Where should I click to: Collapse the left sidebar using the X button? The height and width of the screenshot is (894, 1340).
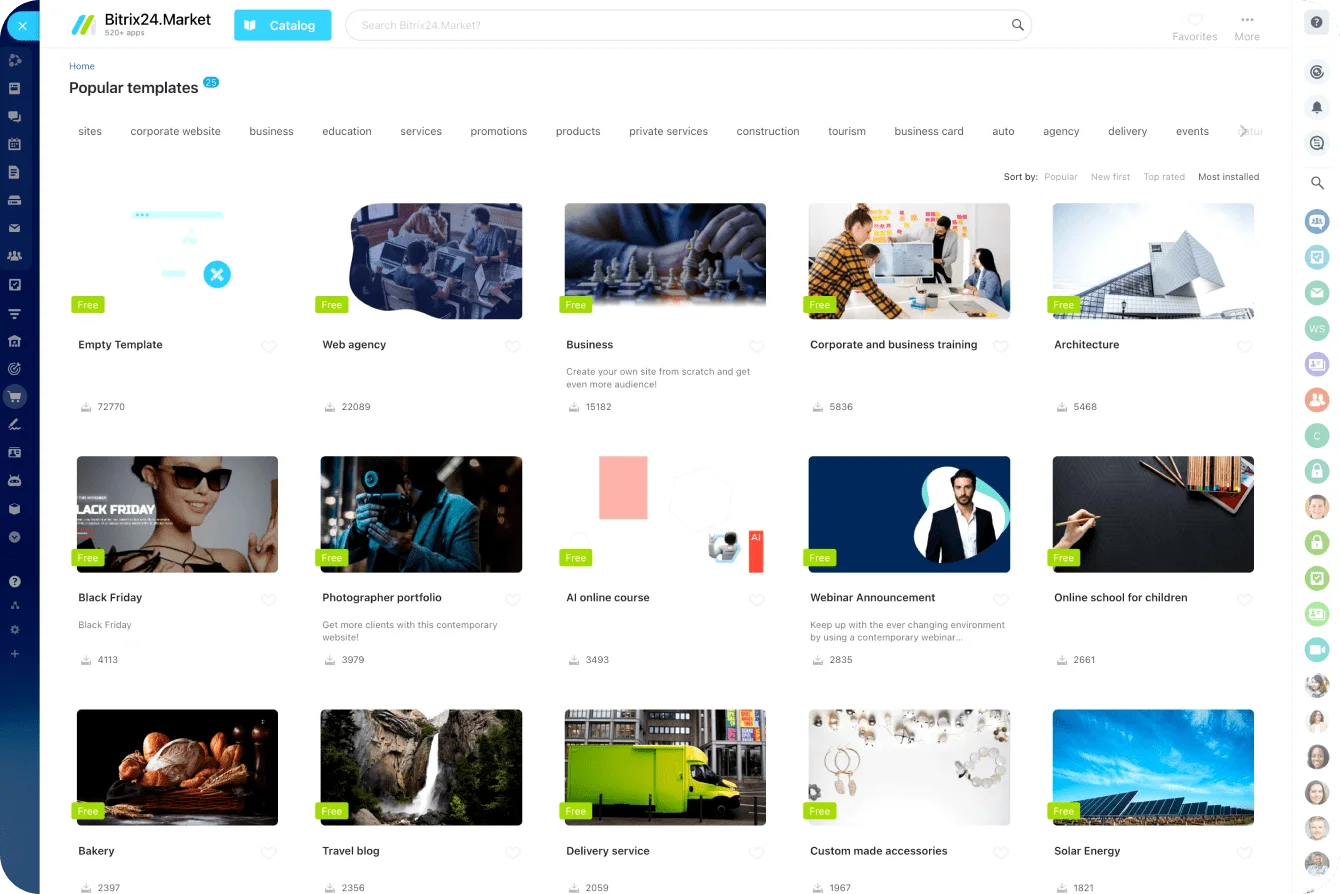coord(22,25)
